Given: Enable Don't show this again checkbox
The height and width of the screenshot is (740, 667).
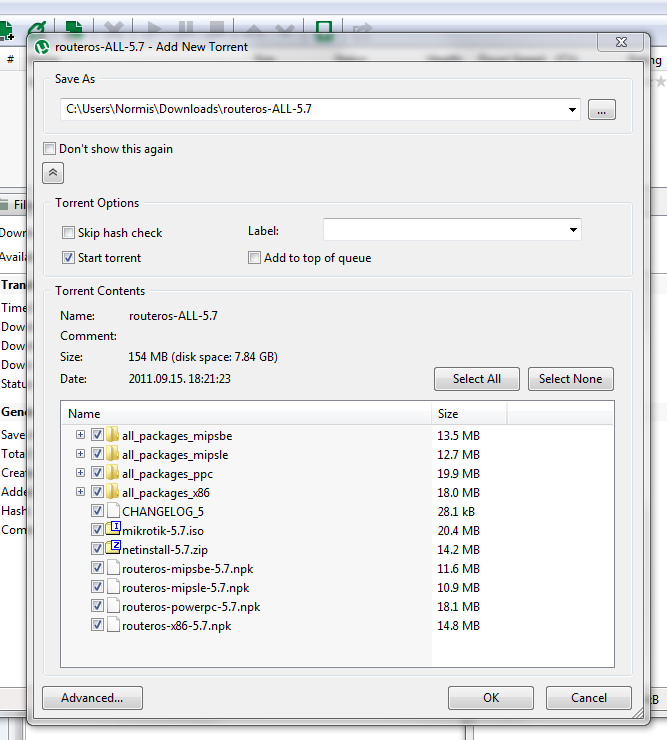Looking at the screenshot, I should [x=50, y=149].
